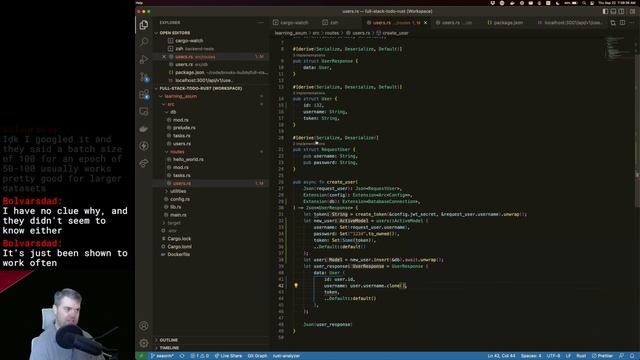Screen dimensions: 640x360
Task: Toggle secondary side bar layout icon
Action: pyautogui.click(x=621, y=11)
